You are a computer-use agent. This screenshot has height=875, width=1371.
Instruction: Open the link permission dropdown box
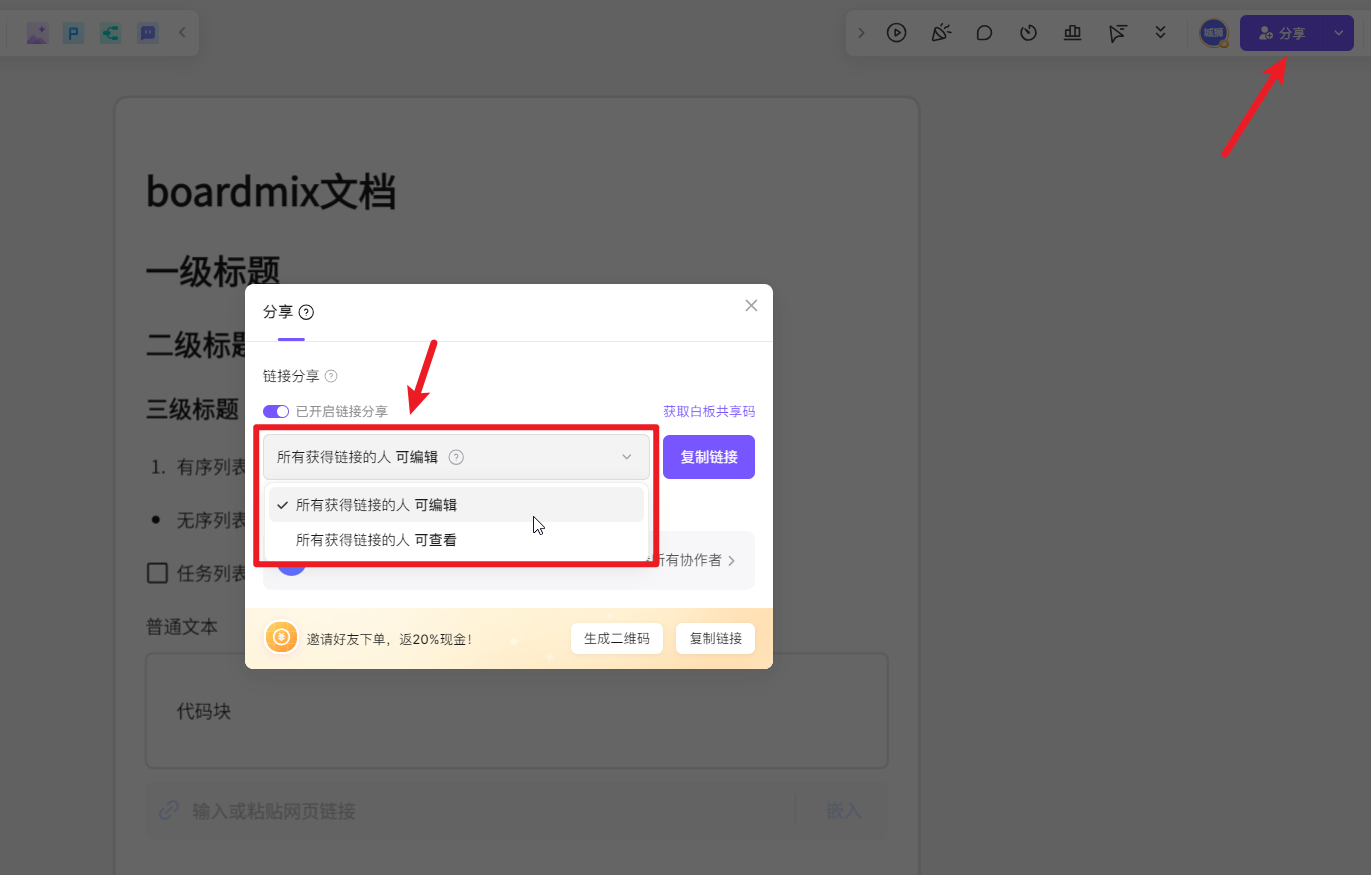pos(456,457)
